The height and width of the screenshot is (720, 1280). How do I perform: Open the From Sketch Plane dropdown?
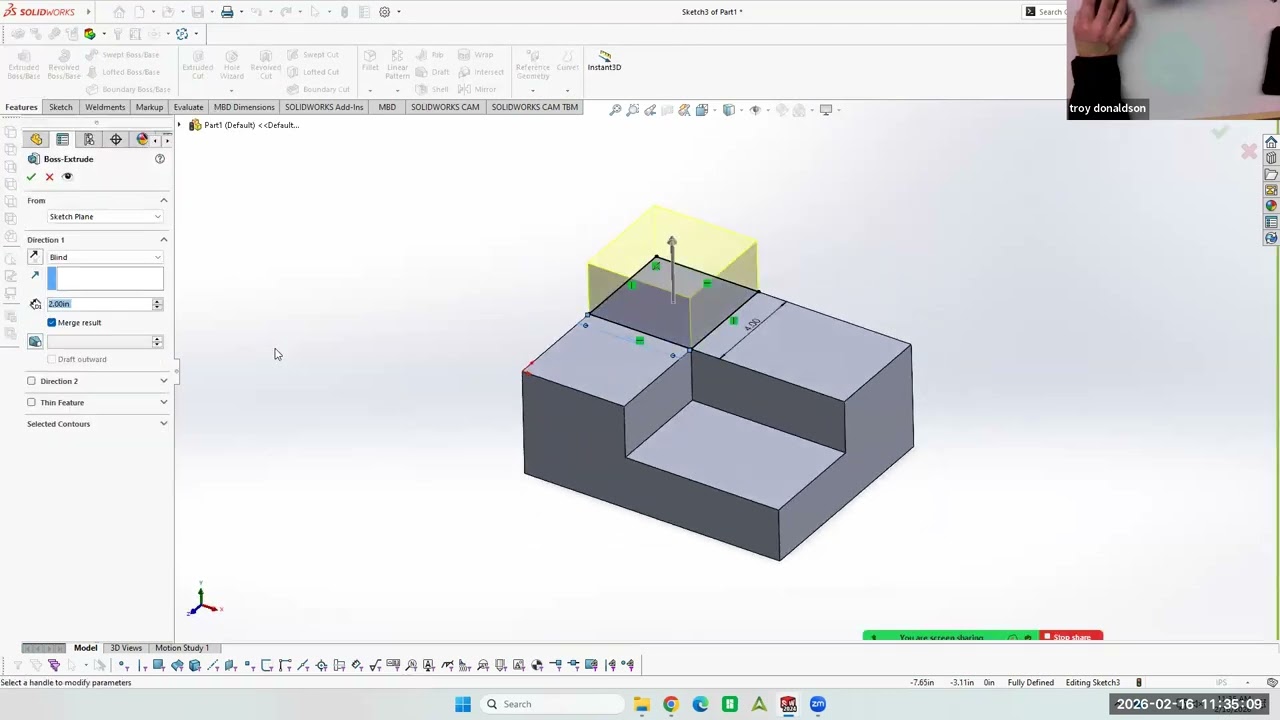point(105,217)
